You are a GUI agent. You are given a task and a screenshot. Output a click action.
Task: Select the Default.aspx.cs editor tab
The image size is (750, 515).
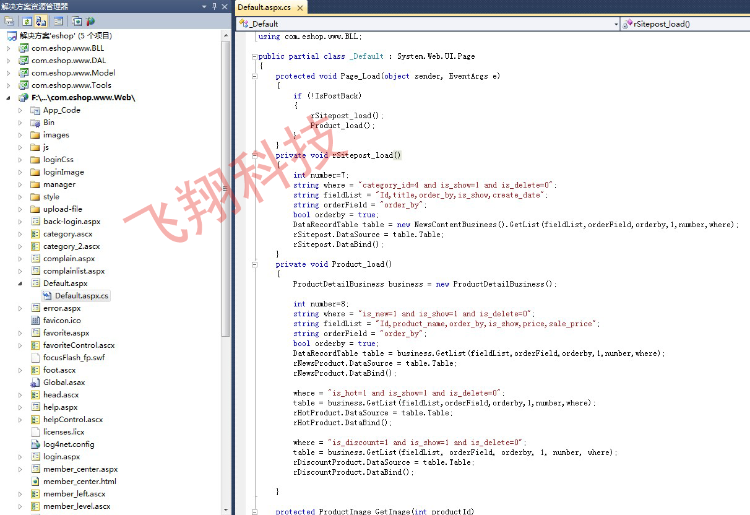click(x=265, y=7)
